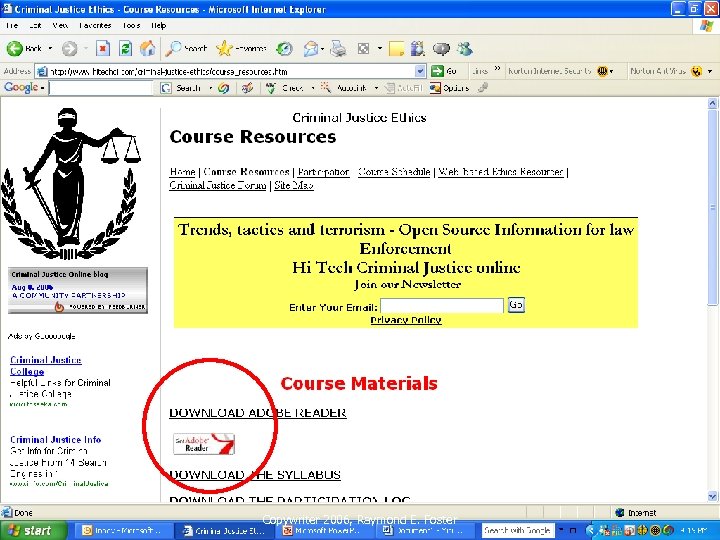Click the Home link in page navigation
The height and width of the screenshot is (540, 720).
pyautogui.click(x=182, y=172)
